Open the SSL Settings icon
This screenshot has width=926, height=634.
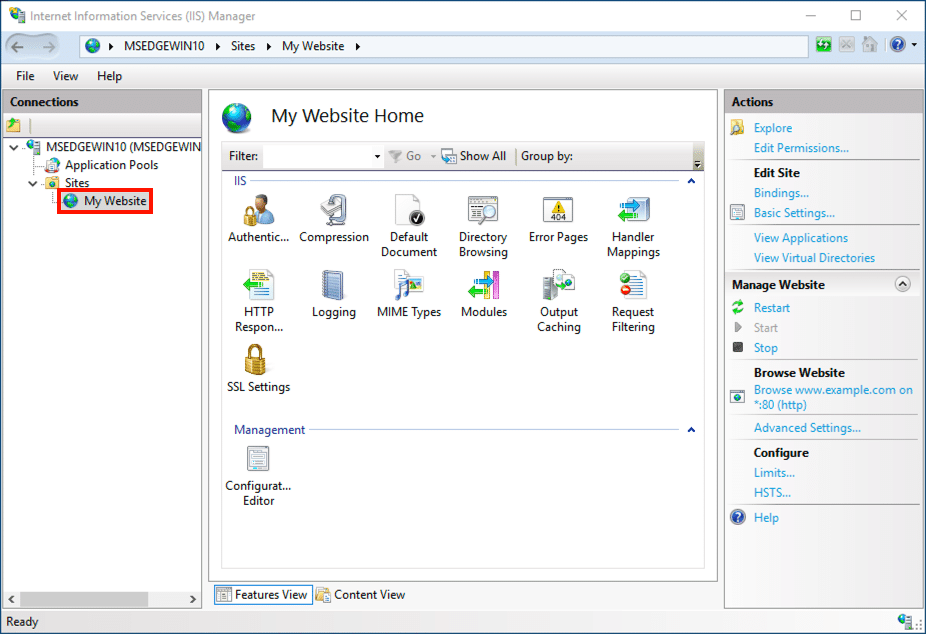click(x=258, y=362)
